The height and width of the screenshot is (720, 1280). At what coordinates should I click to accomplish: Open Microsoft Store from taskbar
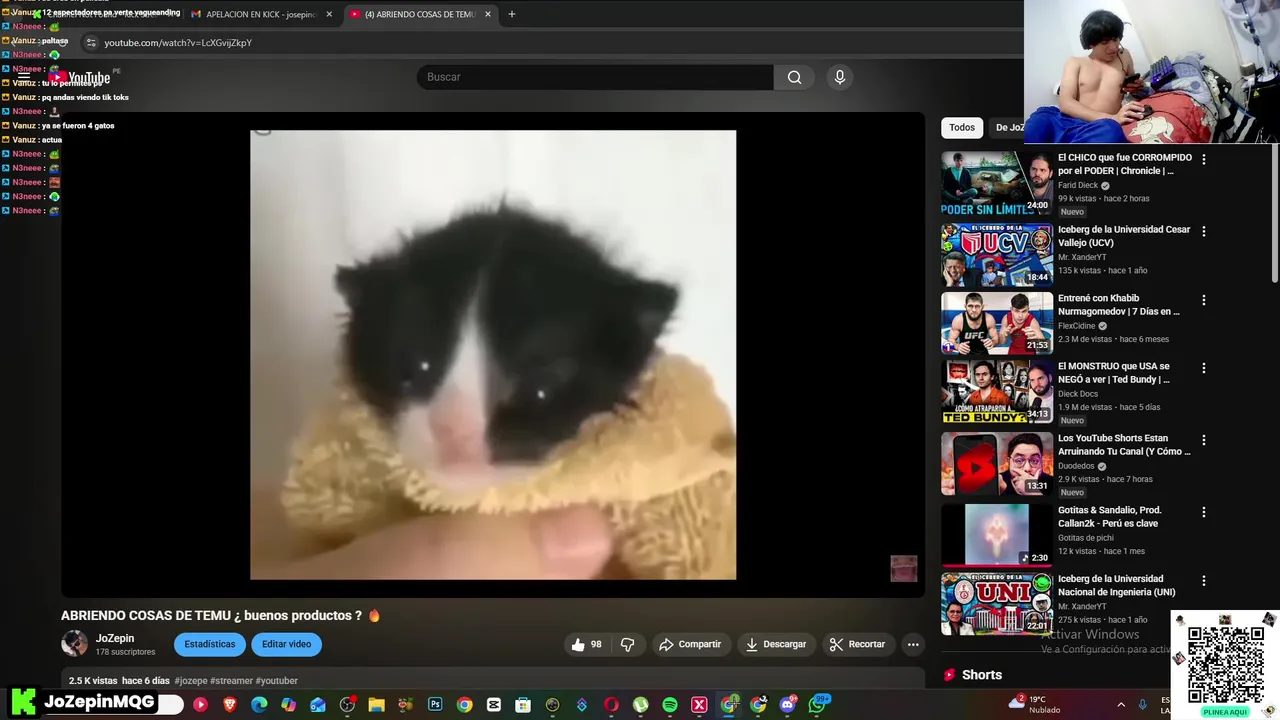[x=523, y=705]
